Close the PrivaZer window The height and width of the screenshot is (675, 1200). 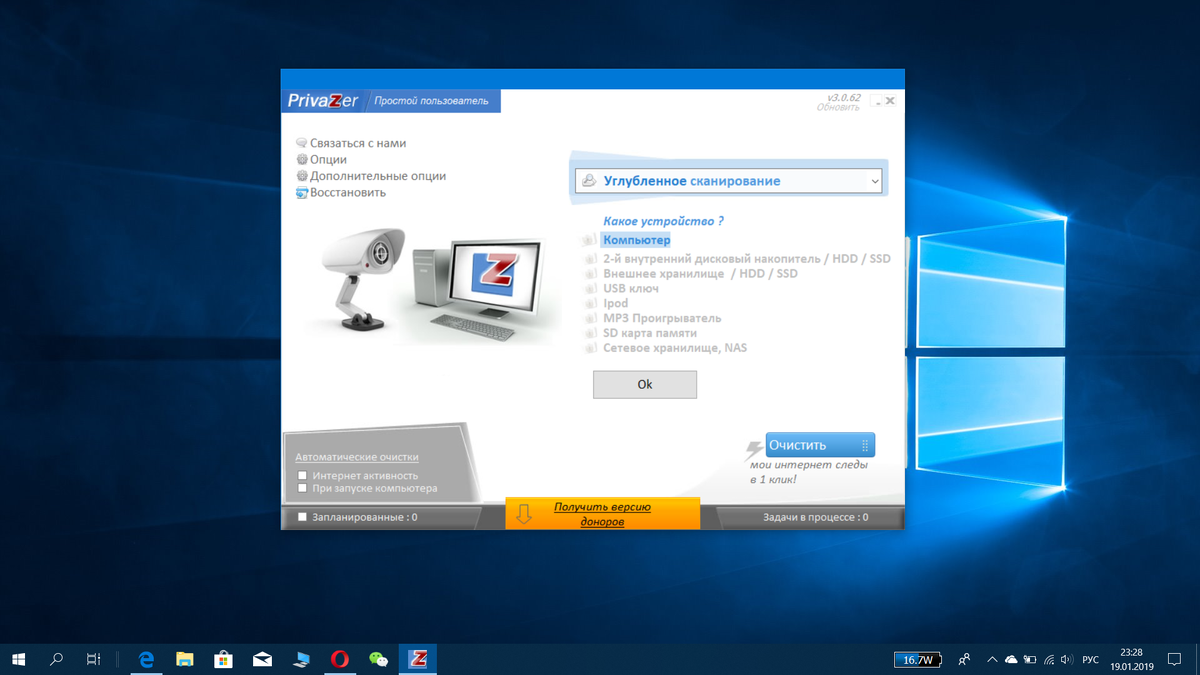890,100
